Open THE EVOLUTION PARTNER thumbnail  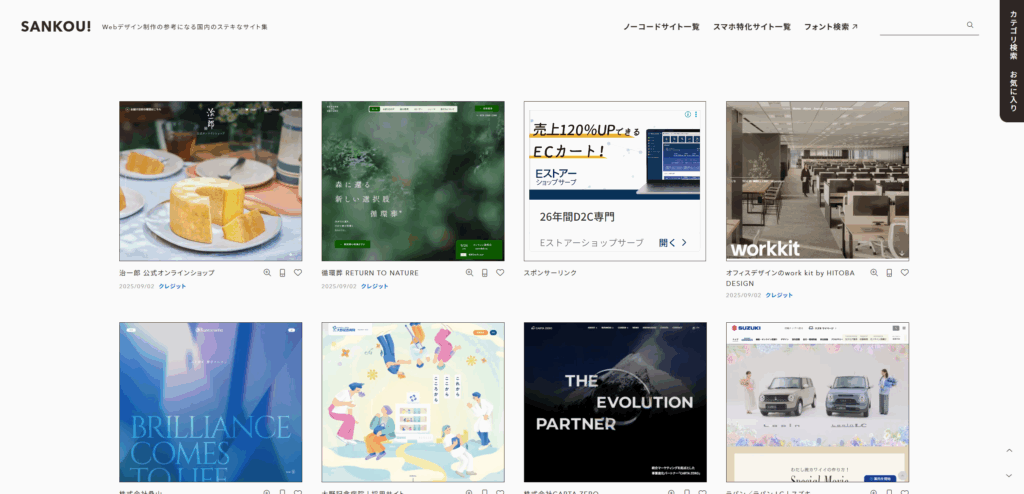(x=615, y=402)
